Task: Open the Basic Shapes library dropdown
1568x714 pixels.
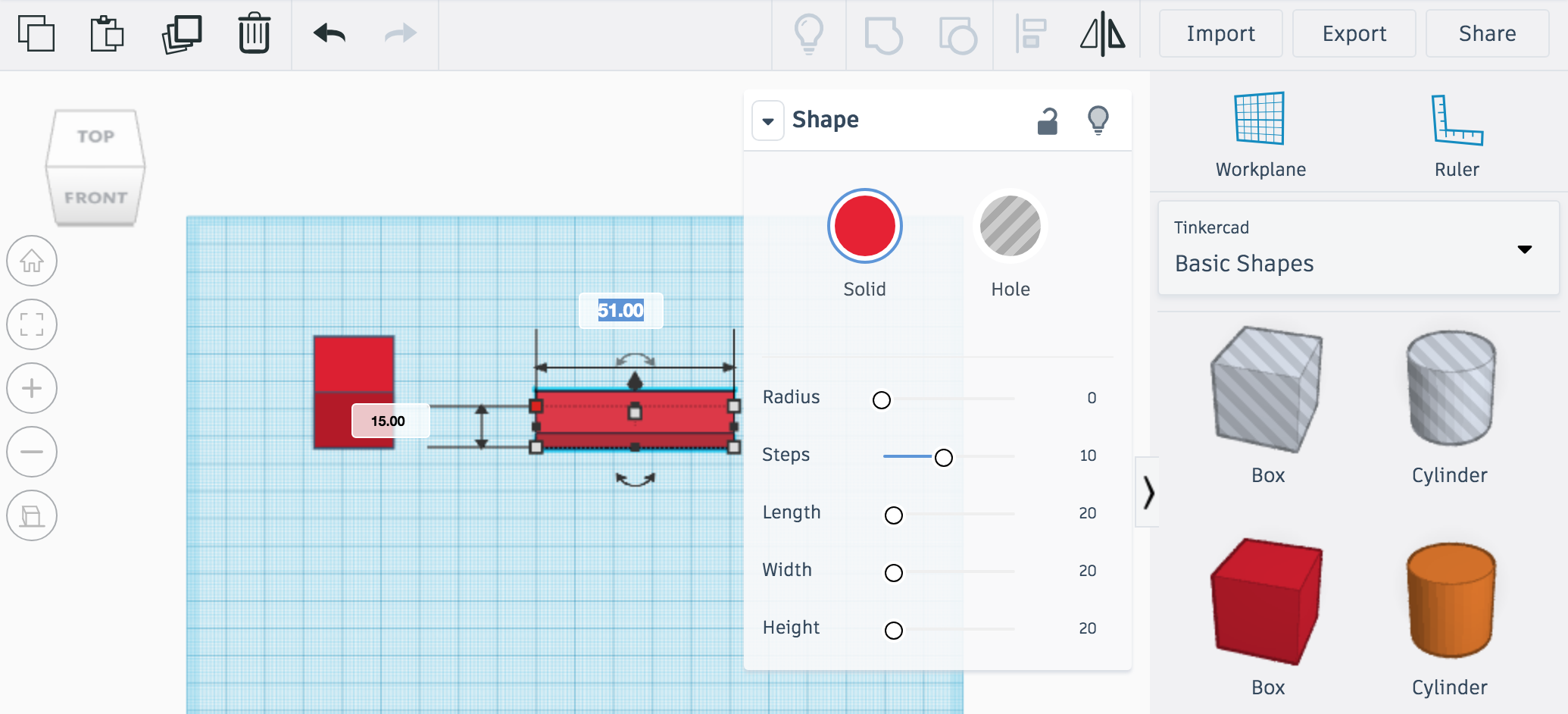Action: [x=1358, y=248]
